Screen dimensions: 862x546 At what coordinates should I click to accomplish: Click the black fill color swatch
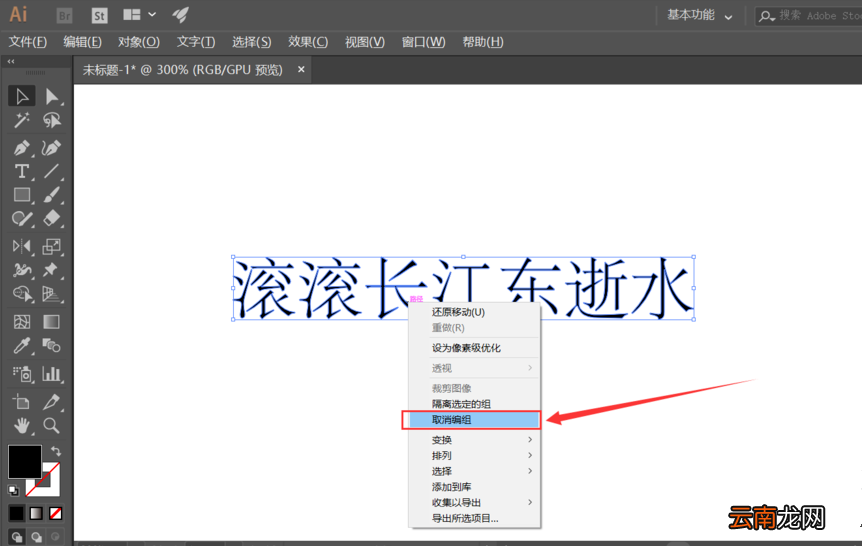(25, 461)
